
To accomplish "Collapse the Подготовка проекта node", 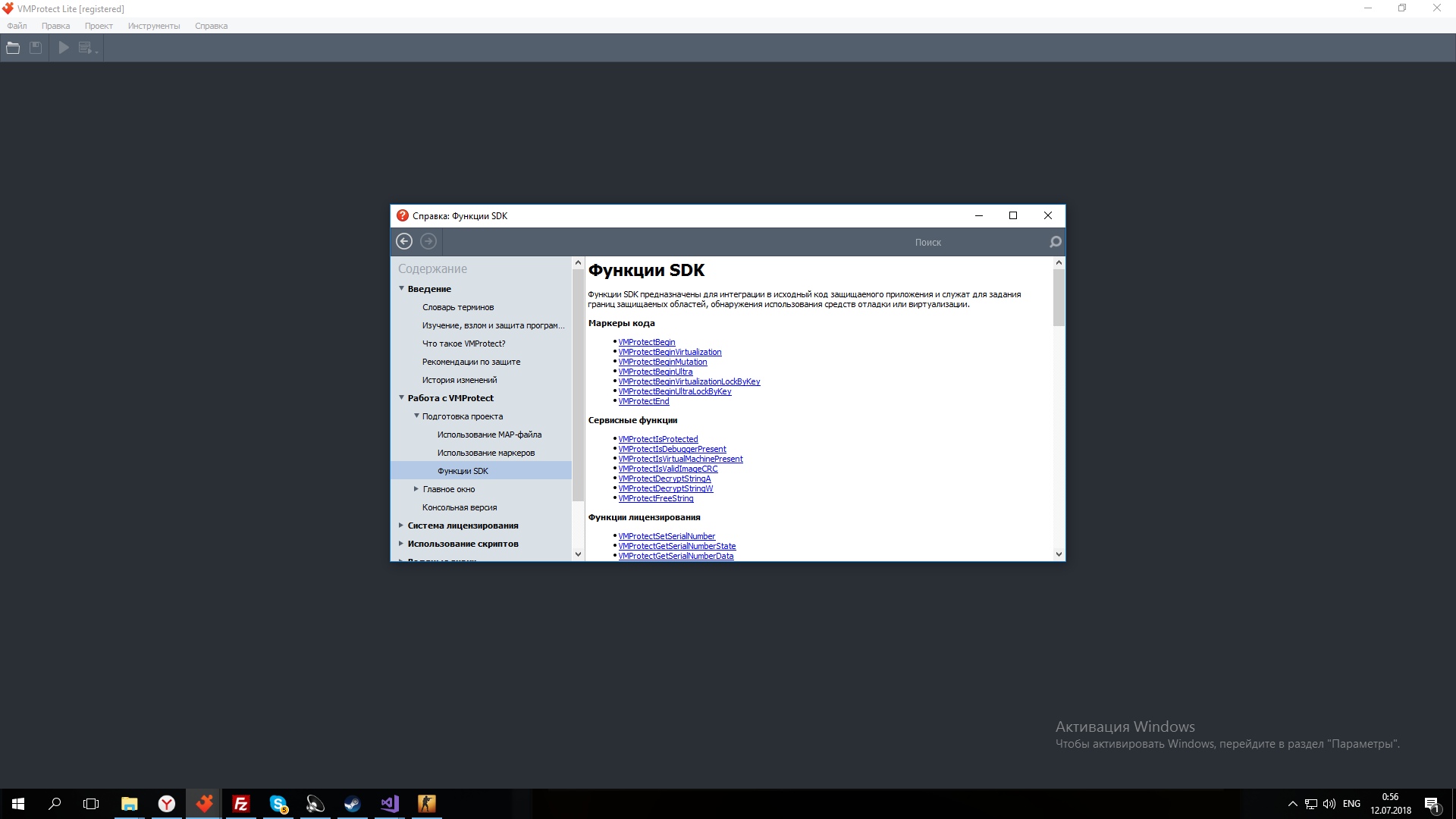I will point(416,416).
